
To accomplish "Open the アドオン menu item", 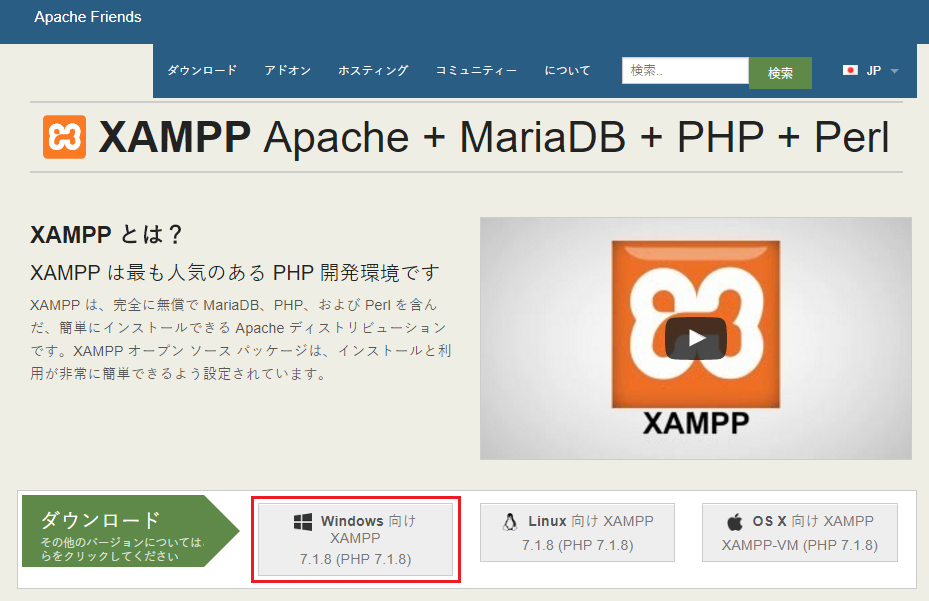I will pos(287,70).
